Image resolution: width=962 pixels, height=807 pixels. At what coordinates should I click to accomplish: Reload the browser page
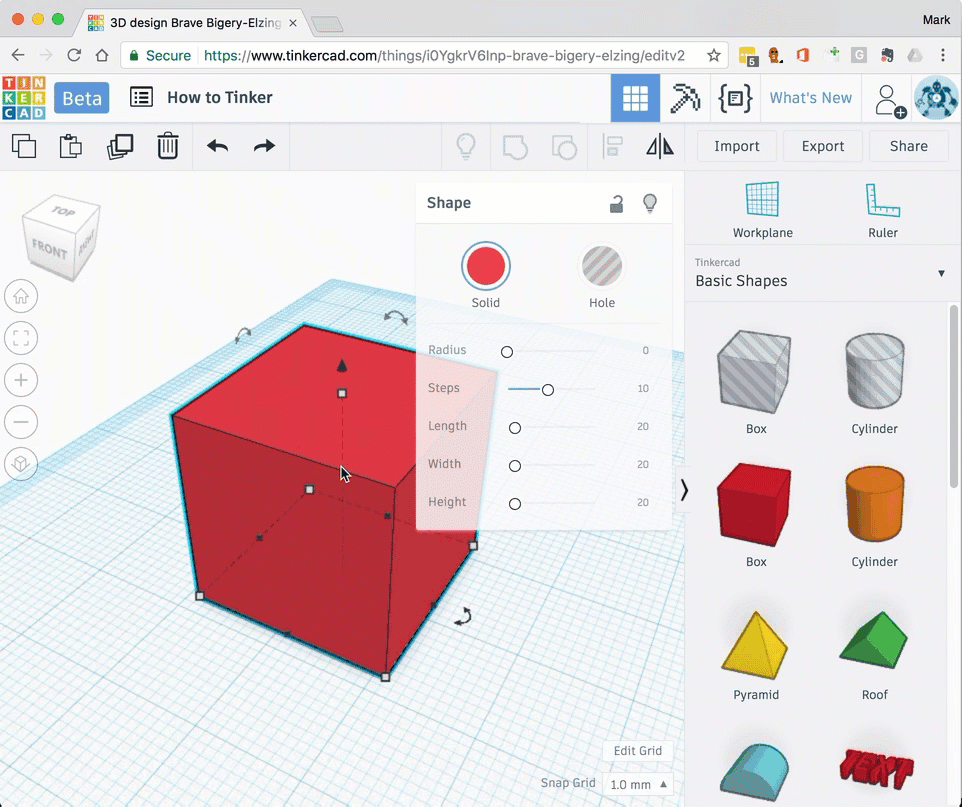(74, 55)
